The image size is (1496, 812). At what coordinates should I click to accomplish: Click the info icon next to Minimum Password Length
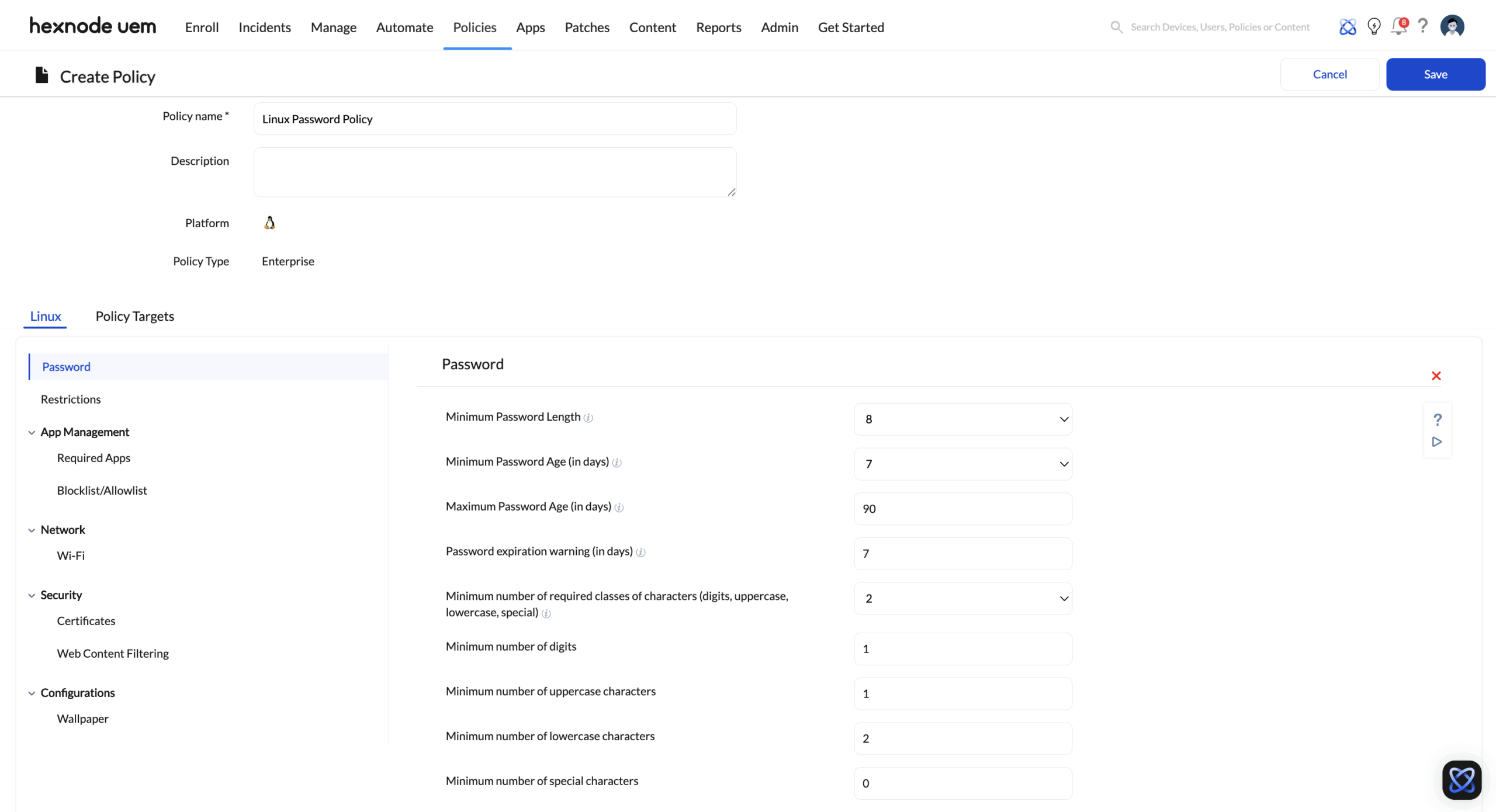click(x=588, y=418)
